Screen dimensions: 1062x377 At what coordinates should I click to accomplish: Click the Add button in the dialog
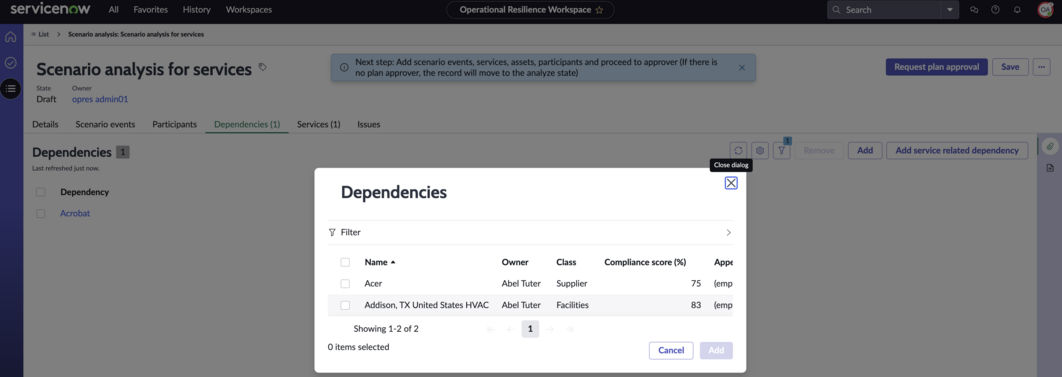(x=716, y=351)
